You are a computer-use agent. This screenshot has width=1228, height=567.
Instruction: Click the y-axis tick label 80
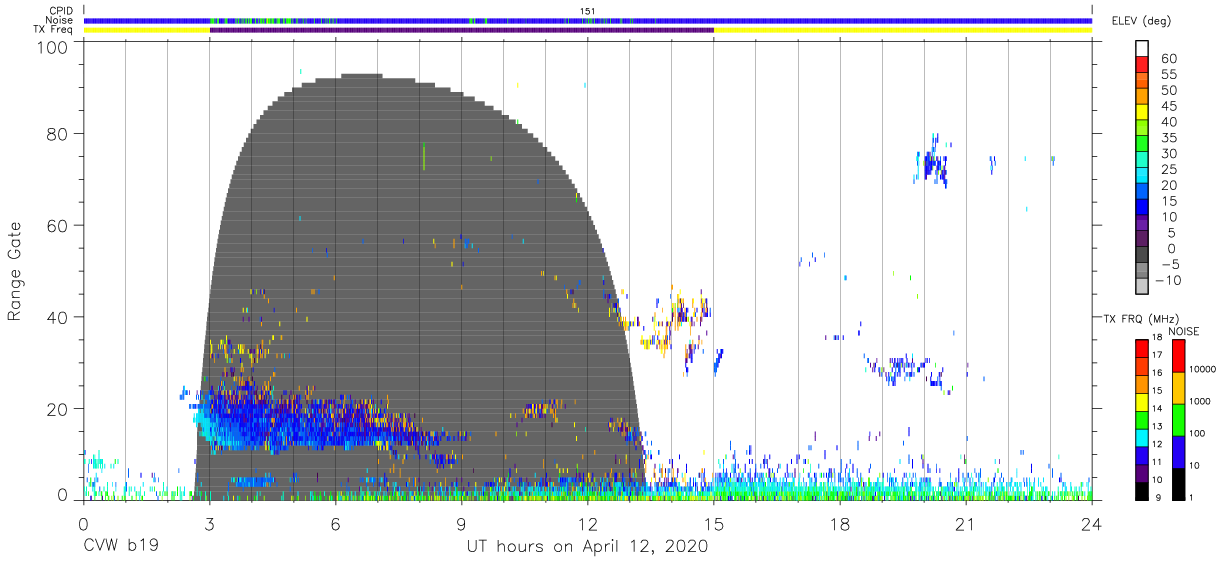click(58, 134)
